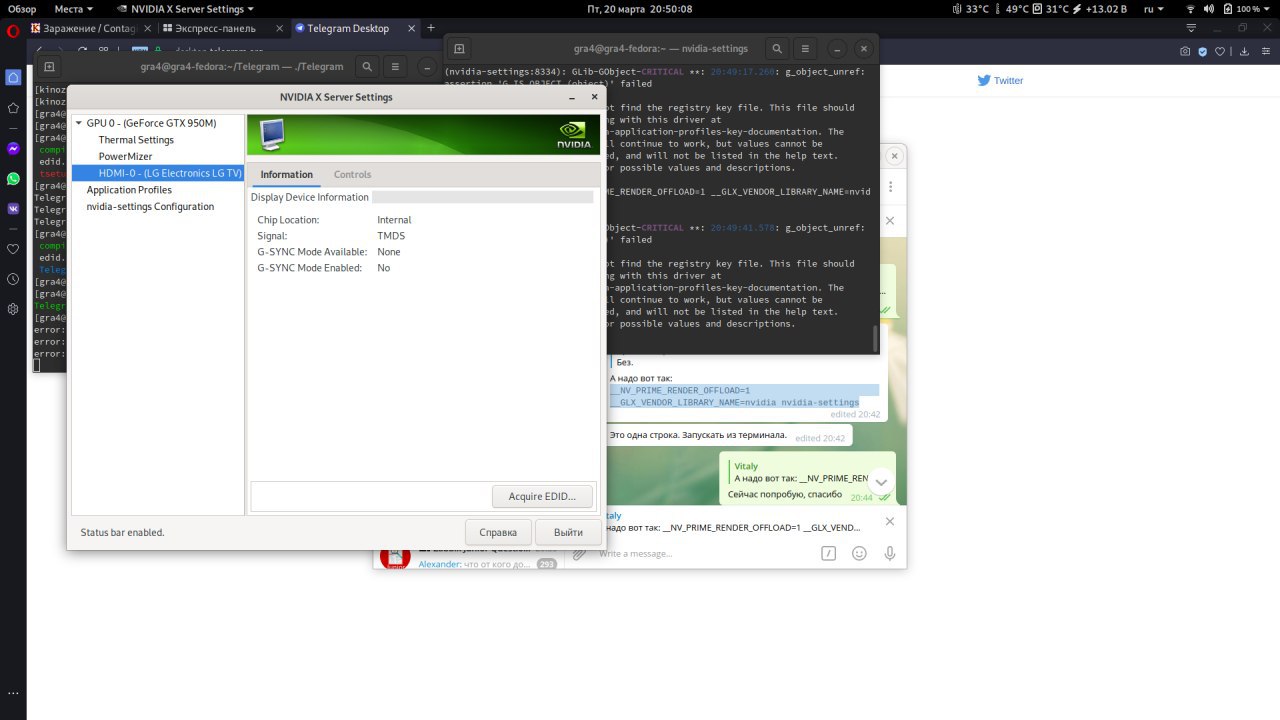Open NVIDIA X Server Settings app menu
This screenshot has width=1280, height=720.
pos(188,8)
